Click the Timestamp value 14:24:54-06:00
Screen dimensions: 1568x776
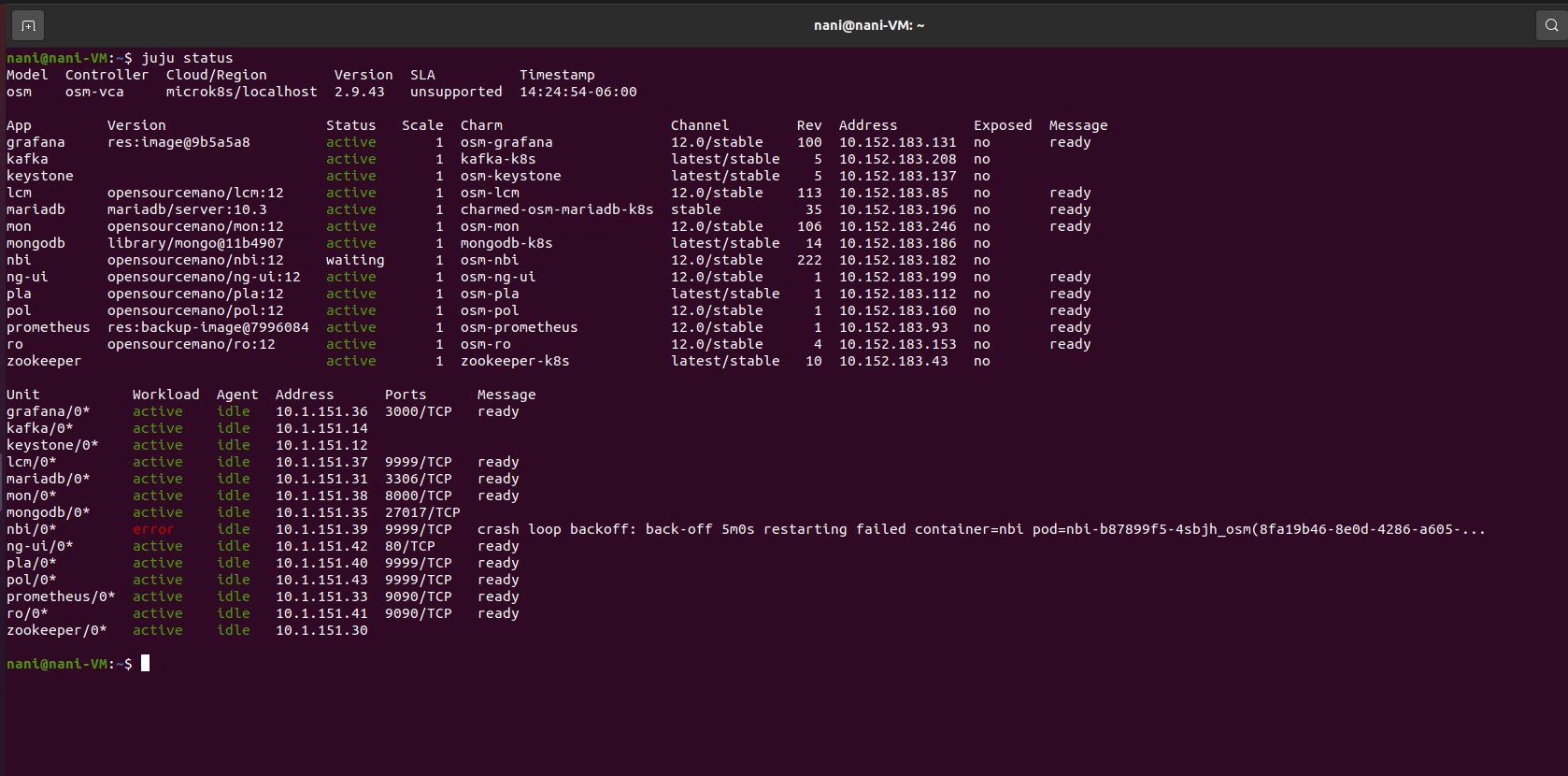click(577, 92)
